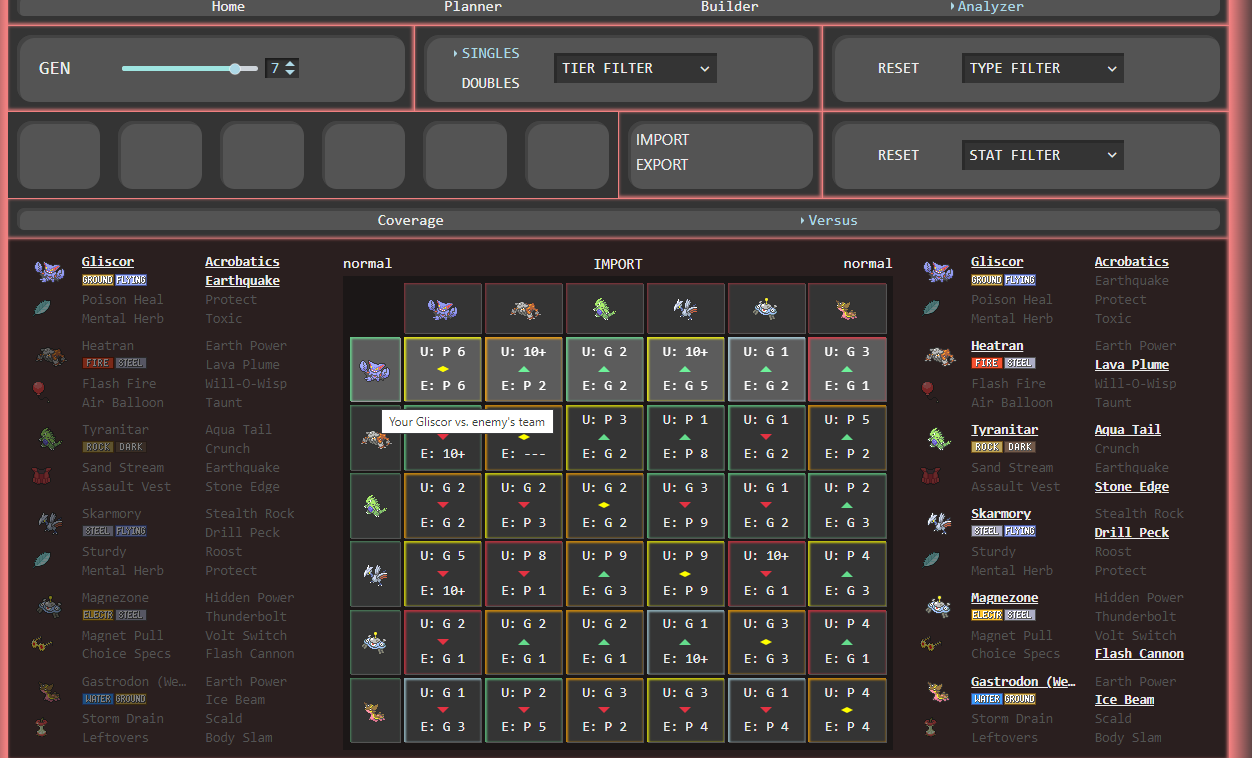Screen dimensions: 1252x758
Task: Click Gastrodon sprite in left team list
Action: click(x=49, y=690)
